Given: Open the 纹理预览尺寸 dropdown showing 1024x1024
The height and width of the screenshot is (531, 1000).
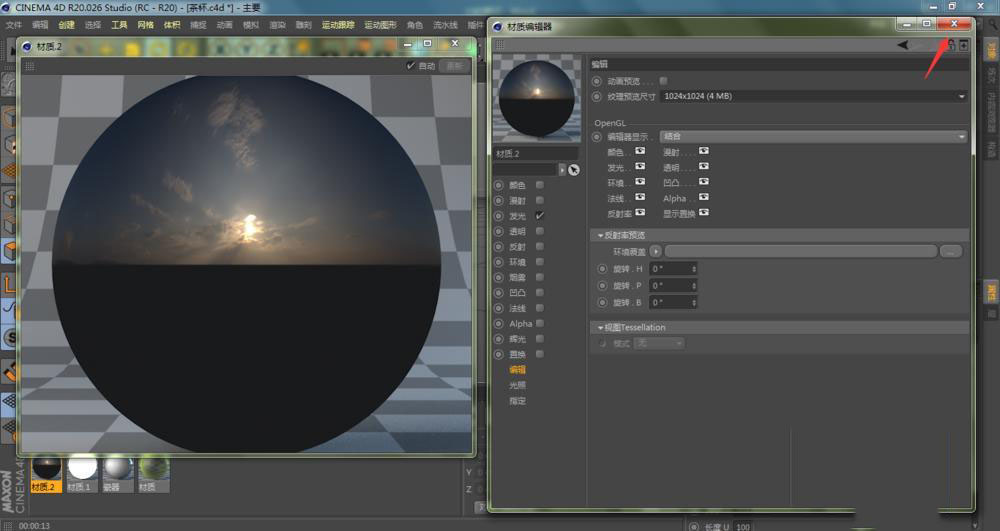Looking at the screenshot, I should click(814, 96).
